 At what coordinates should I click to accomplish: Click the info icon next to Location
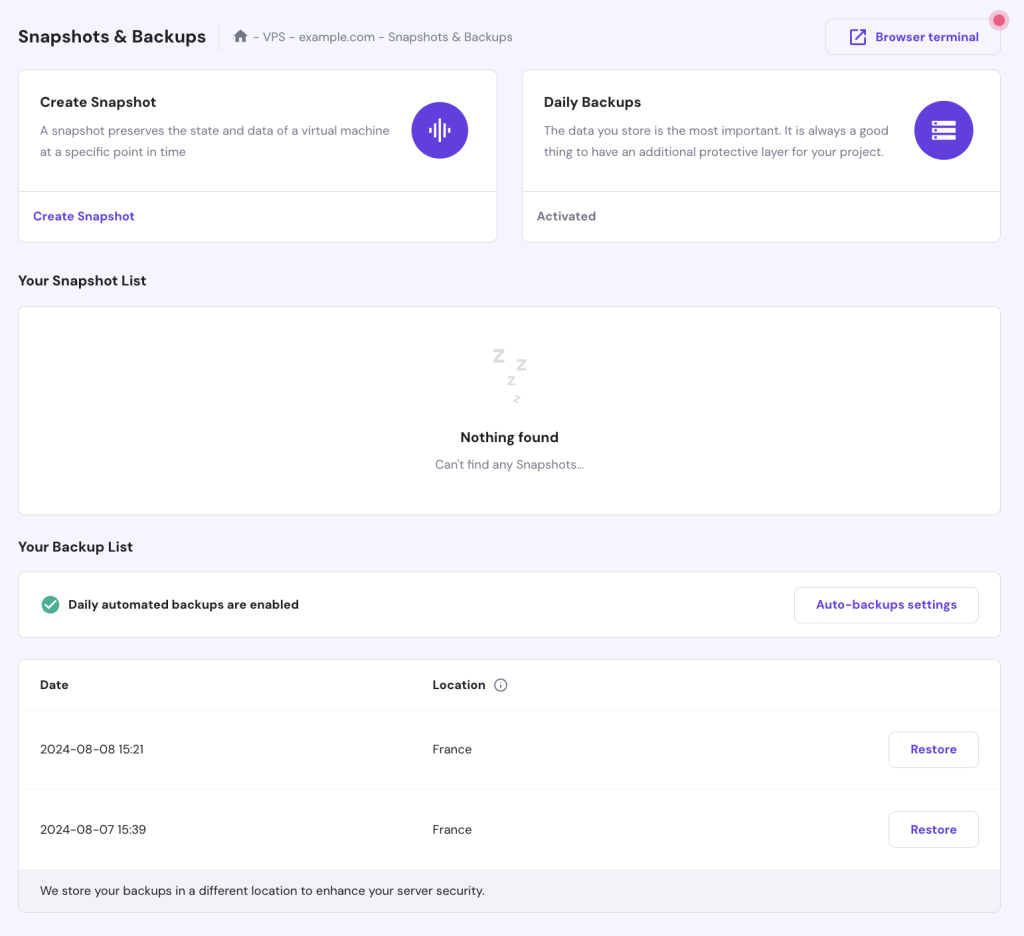click(500, 685)
